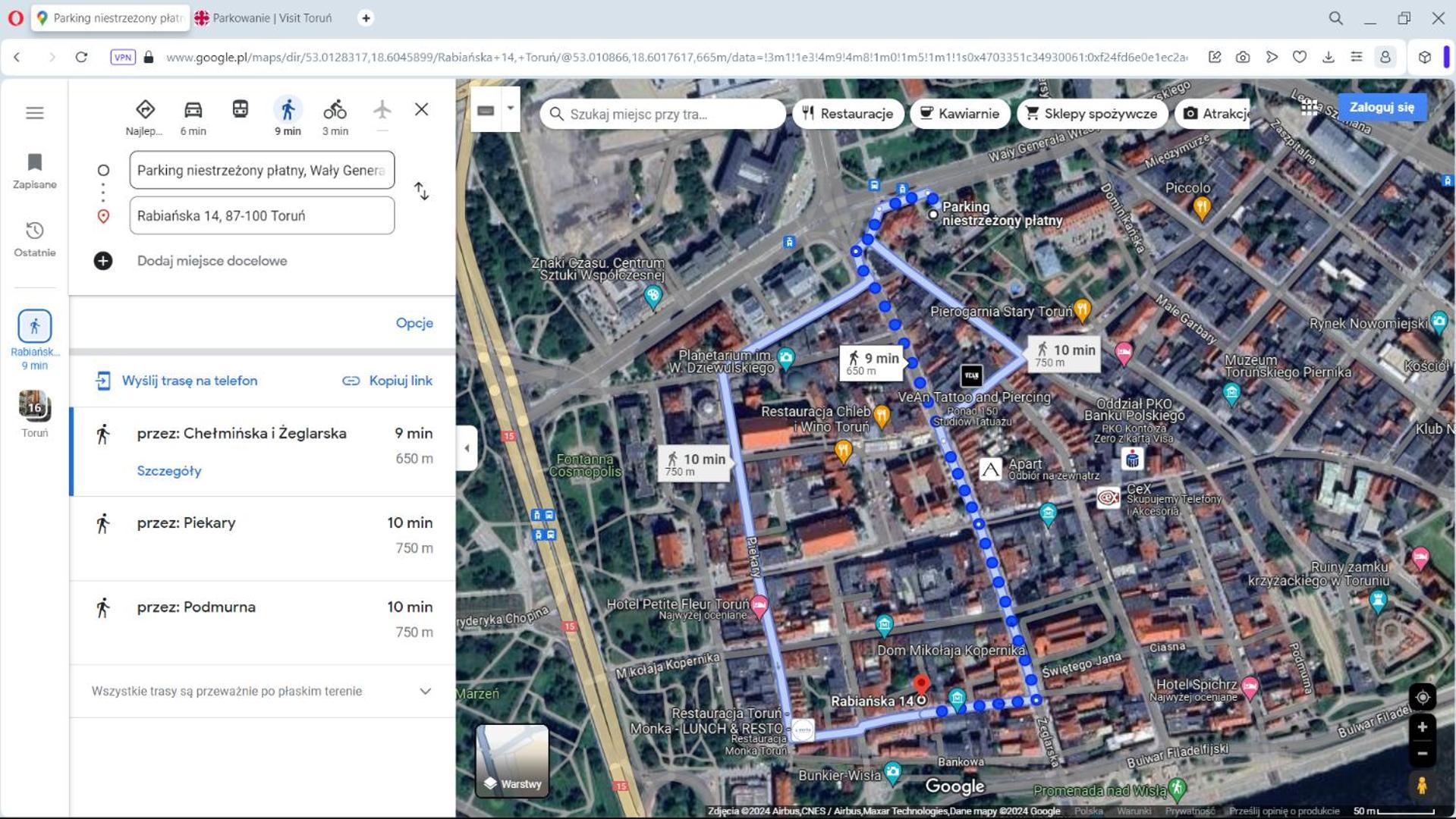Open the Zapisane saved places panel
This screenshot has height=819, width=1456.
34,171
